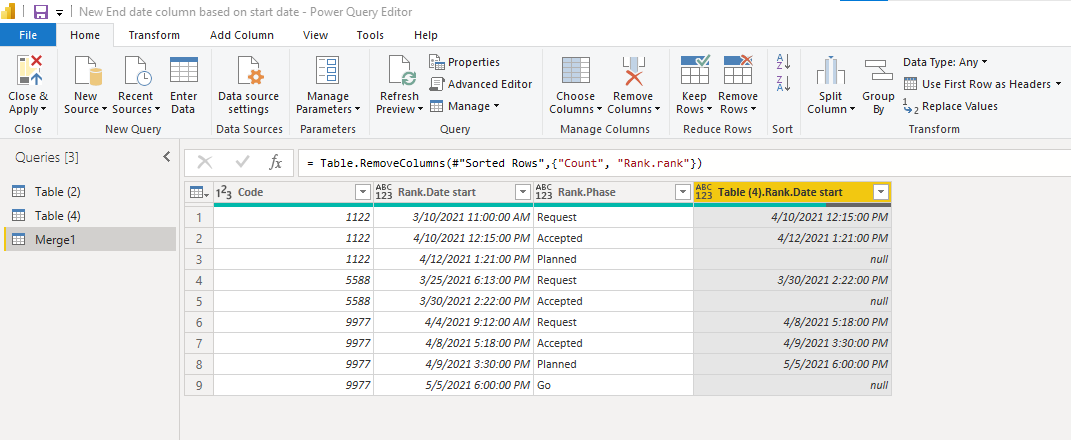Click cell '5/5/2021 6:00:00 PM' in row 8

click(x=792, y=364)
